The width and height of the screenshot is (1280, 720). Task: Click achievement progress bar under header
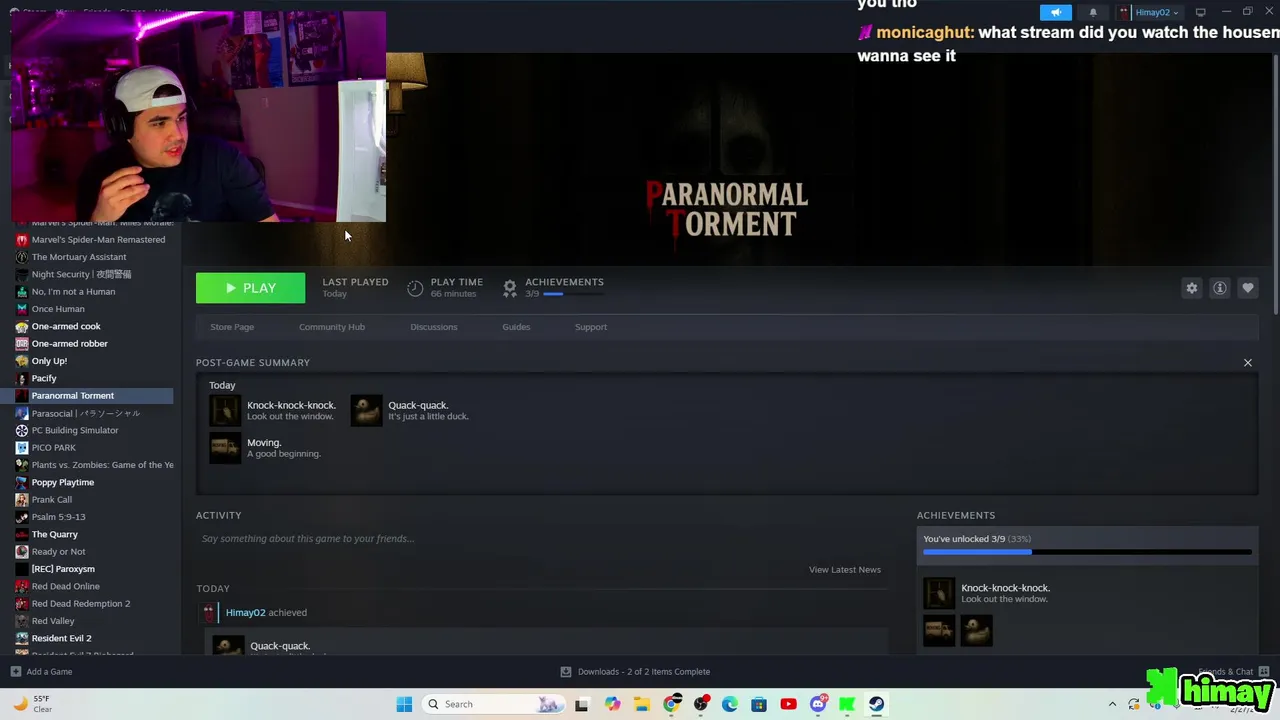point(573,294)
